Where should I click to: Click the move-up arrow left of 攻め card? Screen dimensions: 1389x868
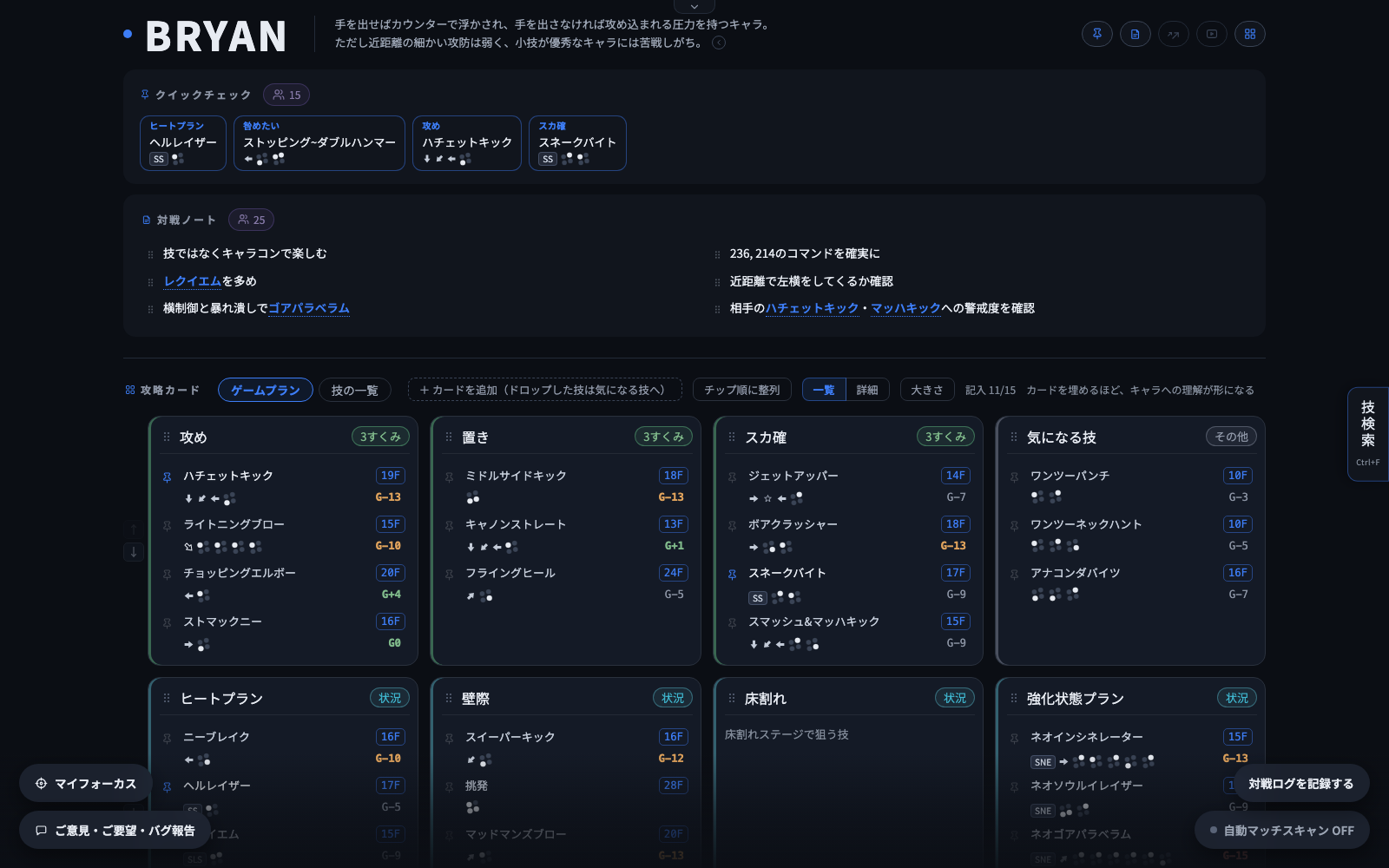click(x=134, y=529)
